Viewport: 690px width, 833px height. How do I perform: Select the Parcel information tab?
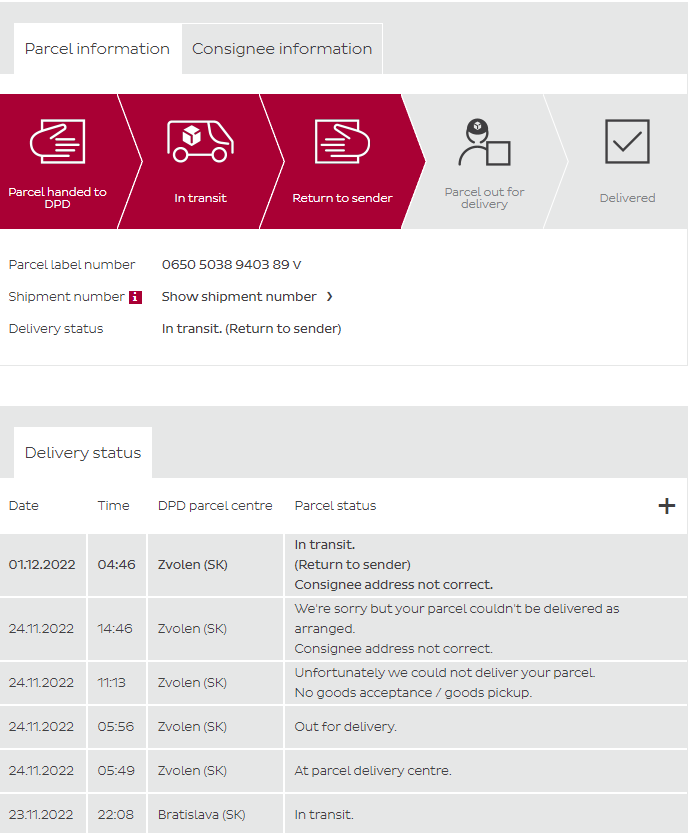click(x=97, y=49)
